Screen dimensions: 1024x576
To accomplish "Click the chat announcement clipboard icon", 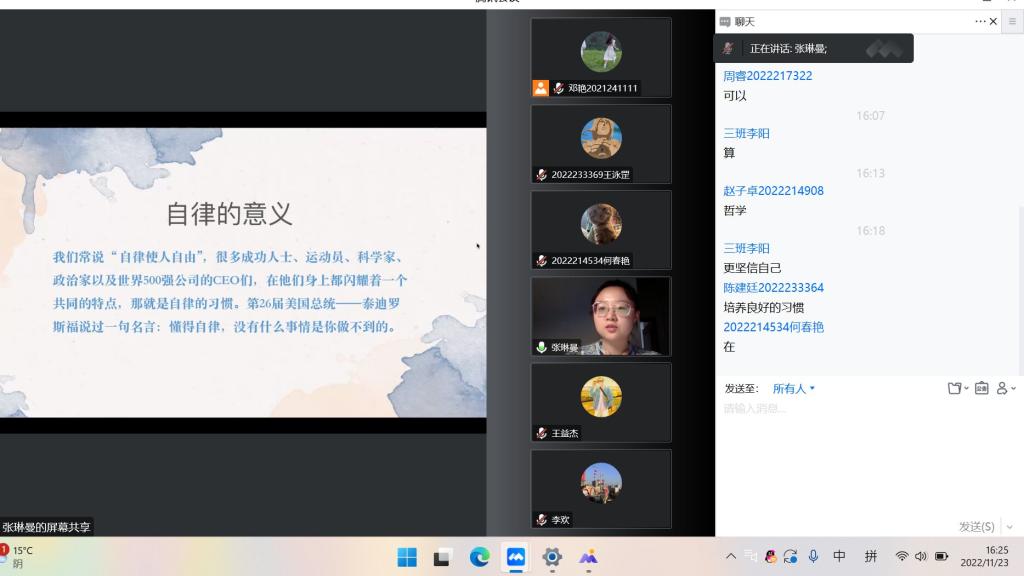I will [981, 388].
